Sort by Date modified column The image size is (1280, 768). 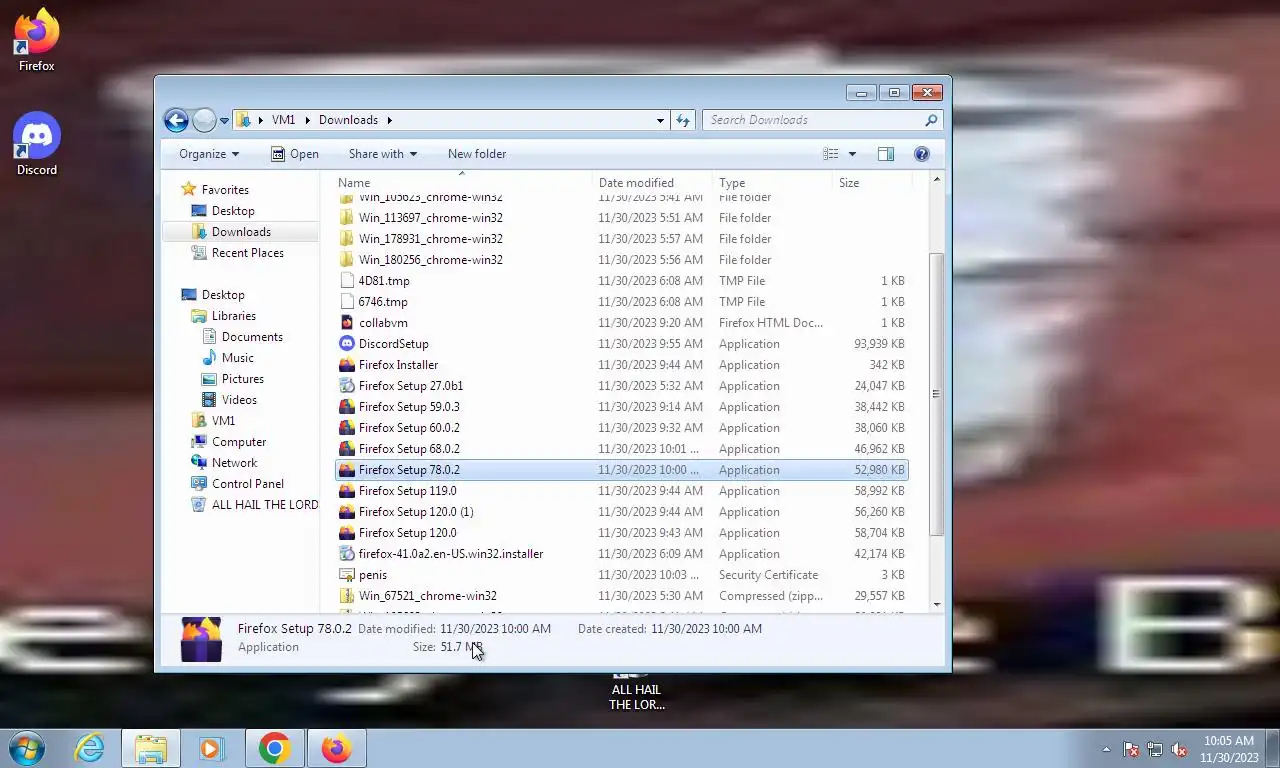pyautogui.click(x=652, y=183)
